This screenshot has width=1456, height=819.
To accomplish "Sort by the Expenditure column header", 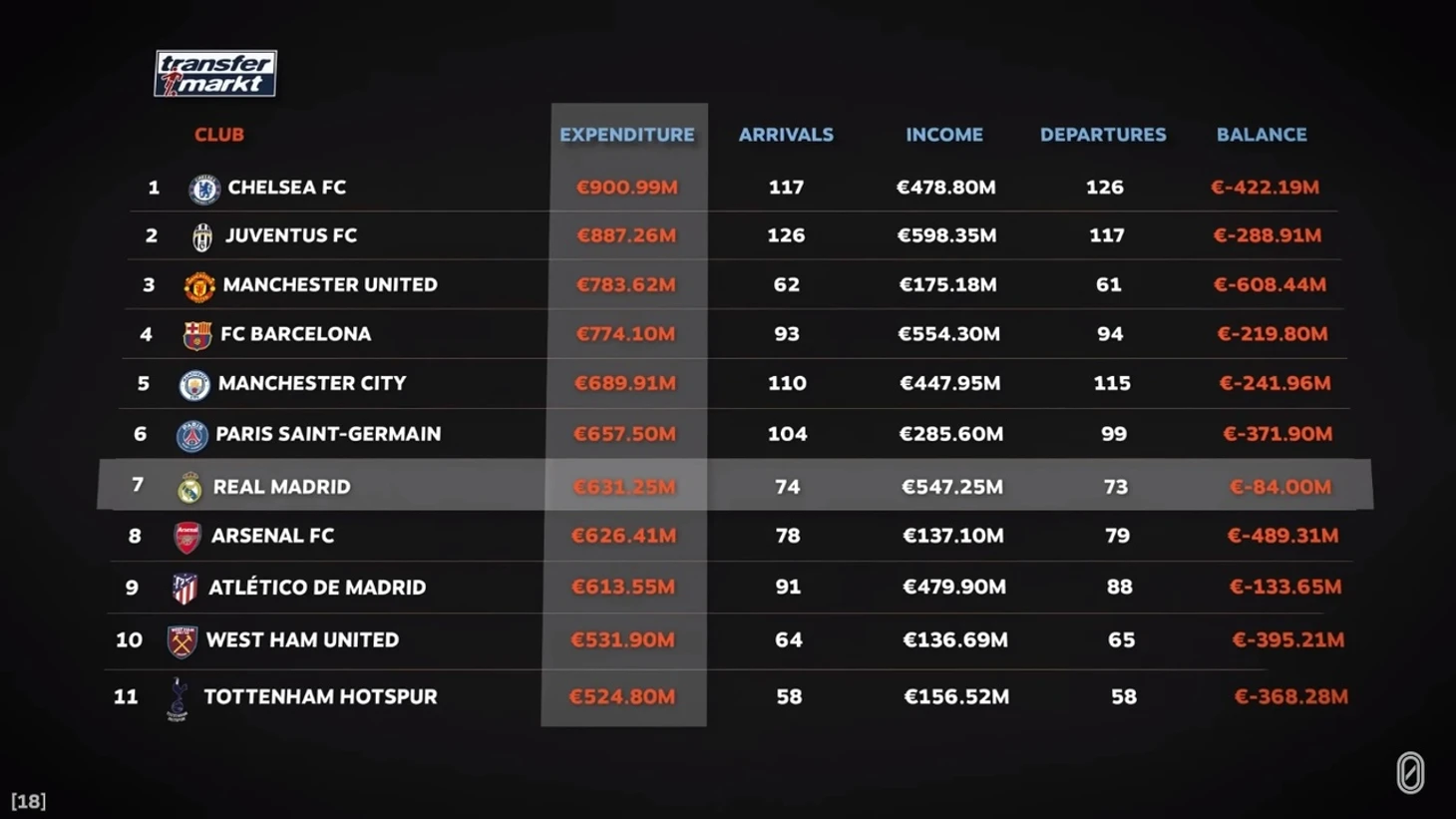I will pyautogui.click(x=626, y=135).
